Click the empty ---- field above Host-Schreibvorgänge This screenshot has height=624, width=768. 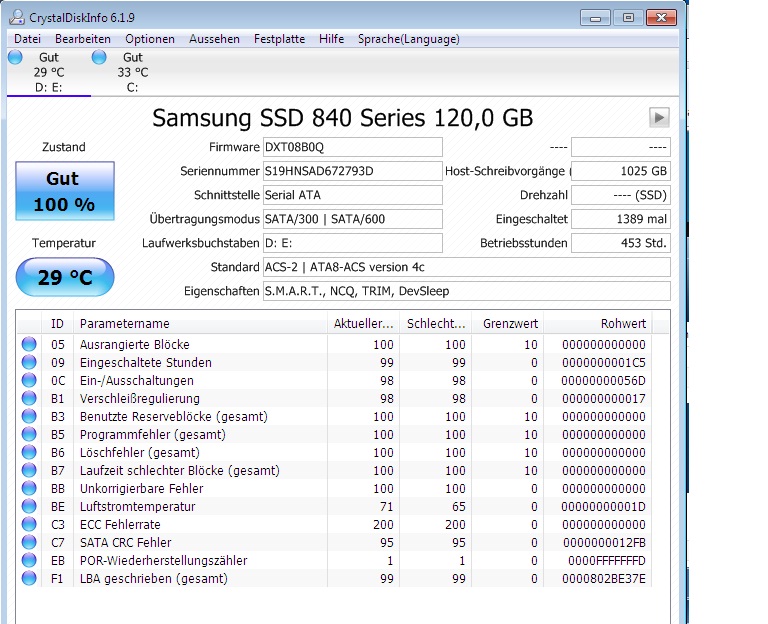tap(621, 147)
